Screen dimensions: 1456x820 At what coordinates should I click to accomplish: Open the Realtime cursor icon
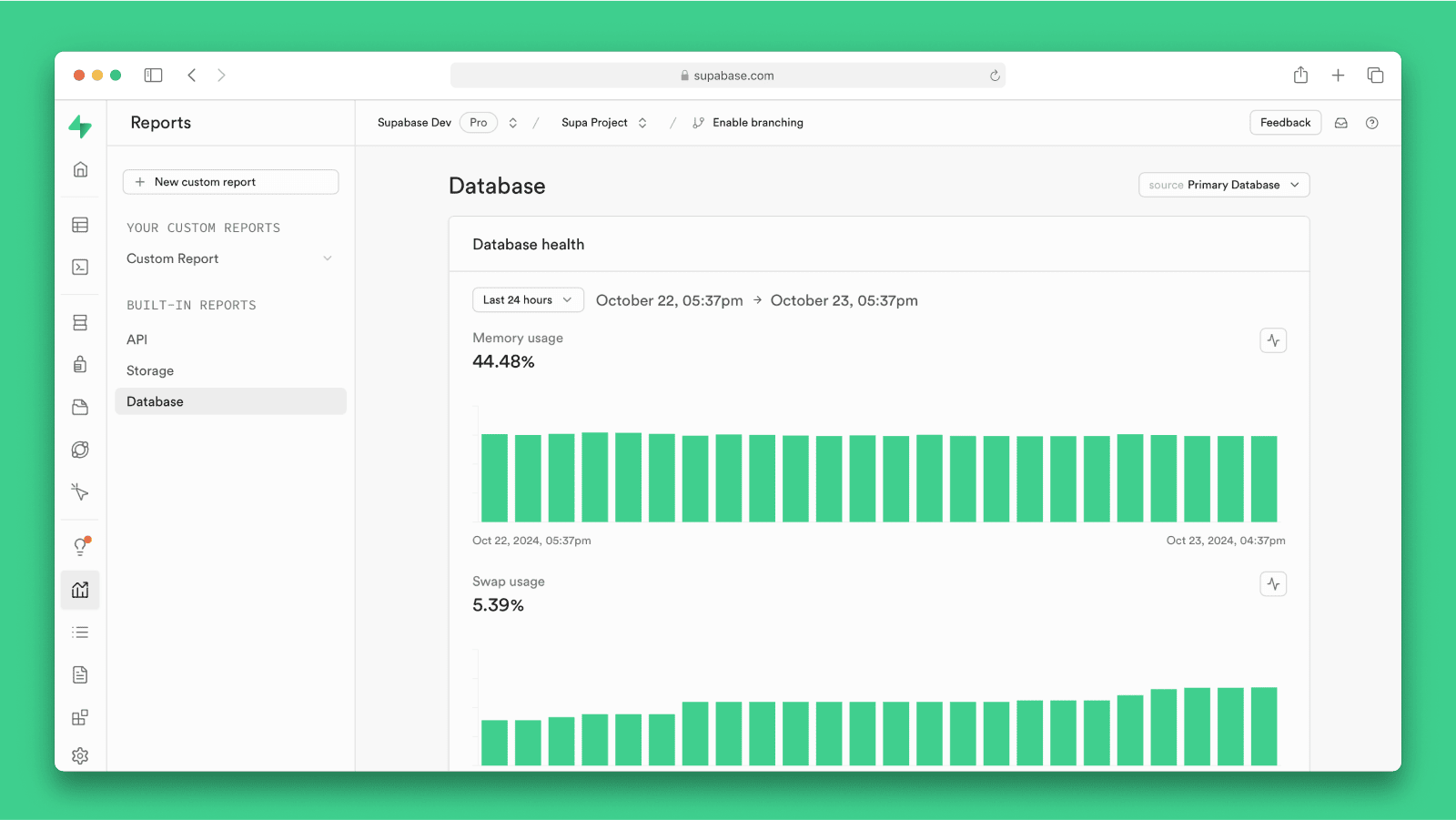tap(80, 492)
